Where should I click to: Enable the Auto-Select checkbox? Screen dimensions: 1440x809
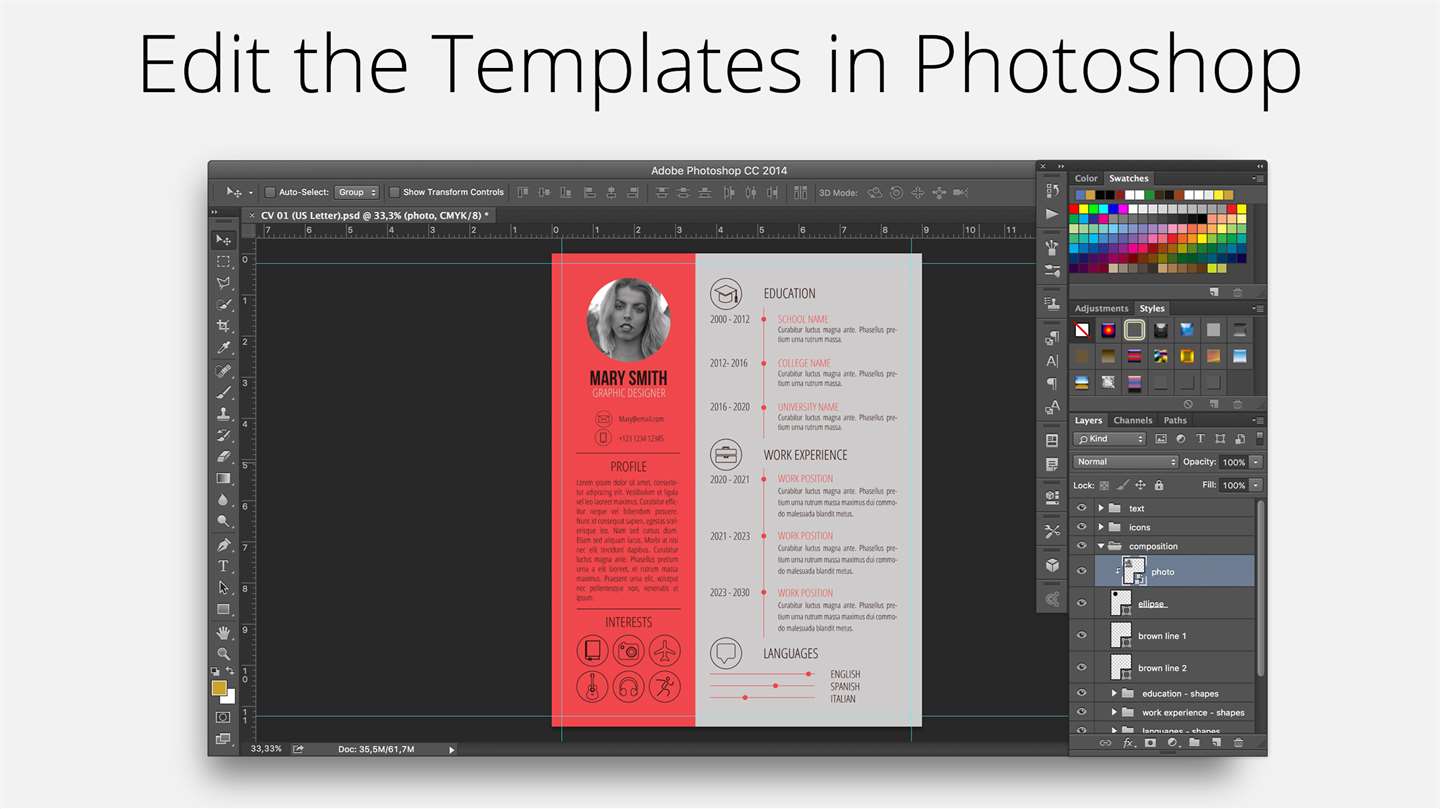click(x=270, y=192)
